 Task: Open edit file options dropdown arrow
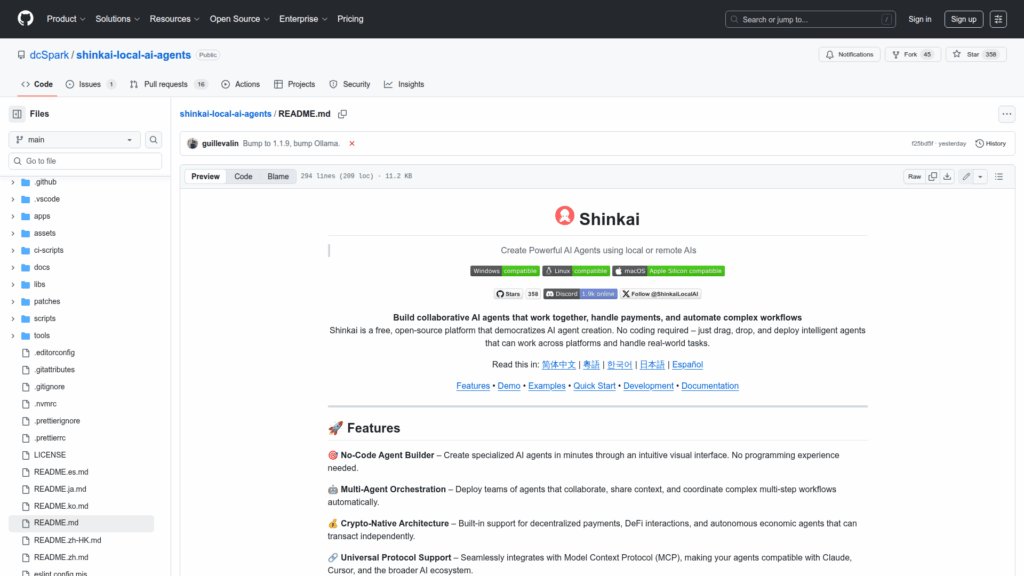click(x=980, y=176)
